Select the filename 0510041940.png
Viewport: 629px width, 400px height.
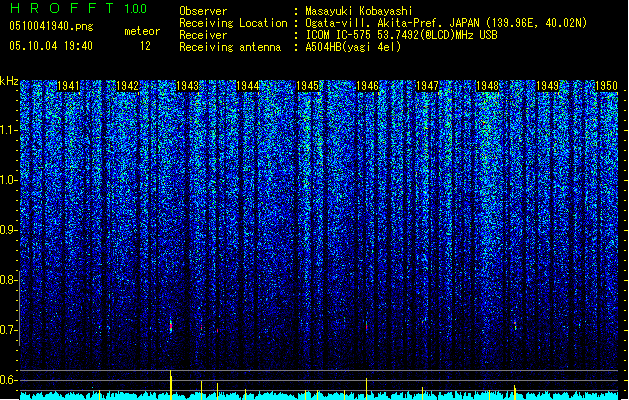click(x=51, y=26)
